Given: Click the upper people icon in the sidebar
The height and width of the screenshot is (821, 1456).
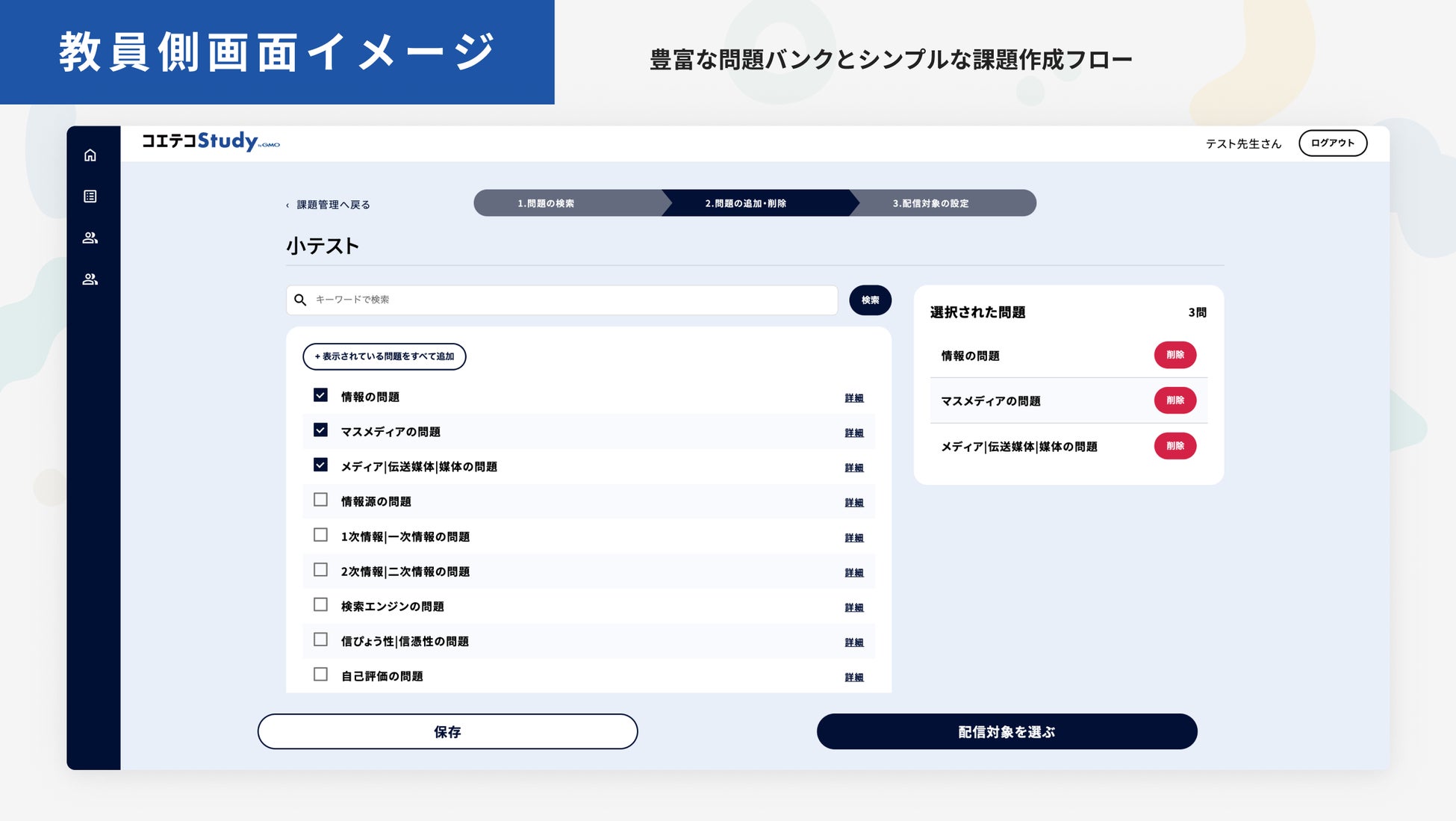Looking at the screenshot, I should [x=90, y=238].
